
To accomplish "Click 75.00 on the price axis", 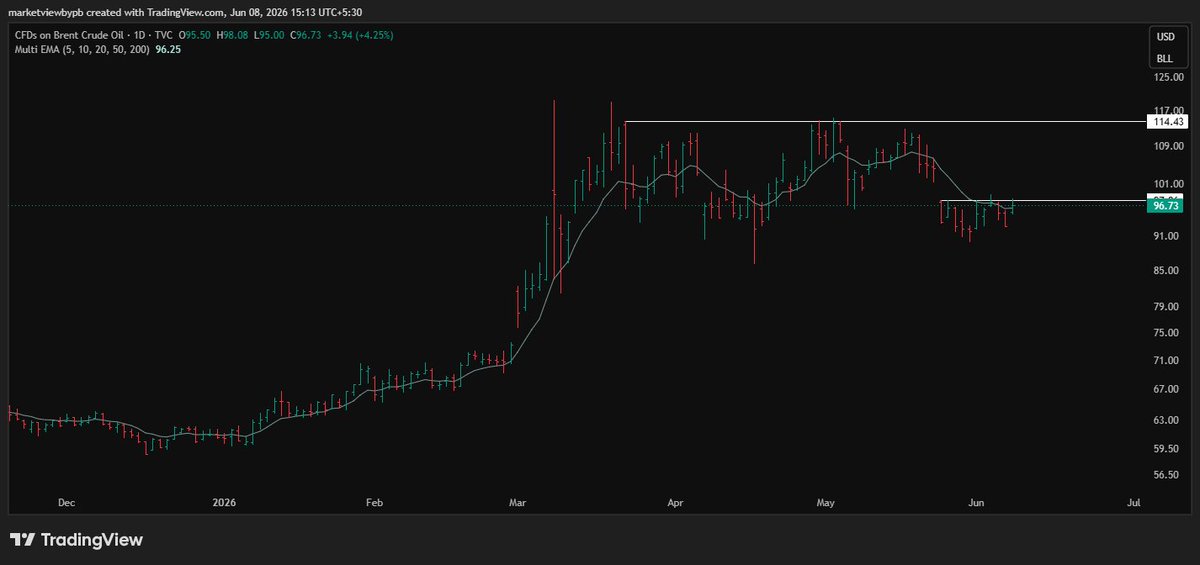I will (x=1168, y=332).
